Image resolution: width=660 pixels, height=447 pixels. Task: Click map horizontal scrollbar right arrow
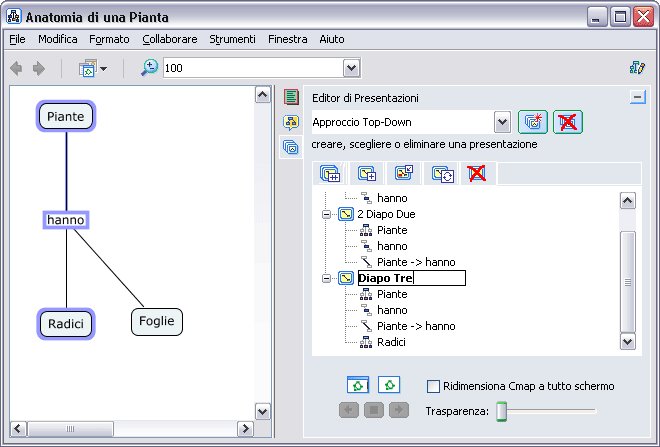[x=245, y=429]
